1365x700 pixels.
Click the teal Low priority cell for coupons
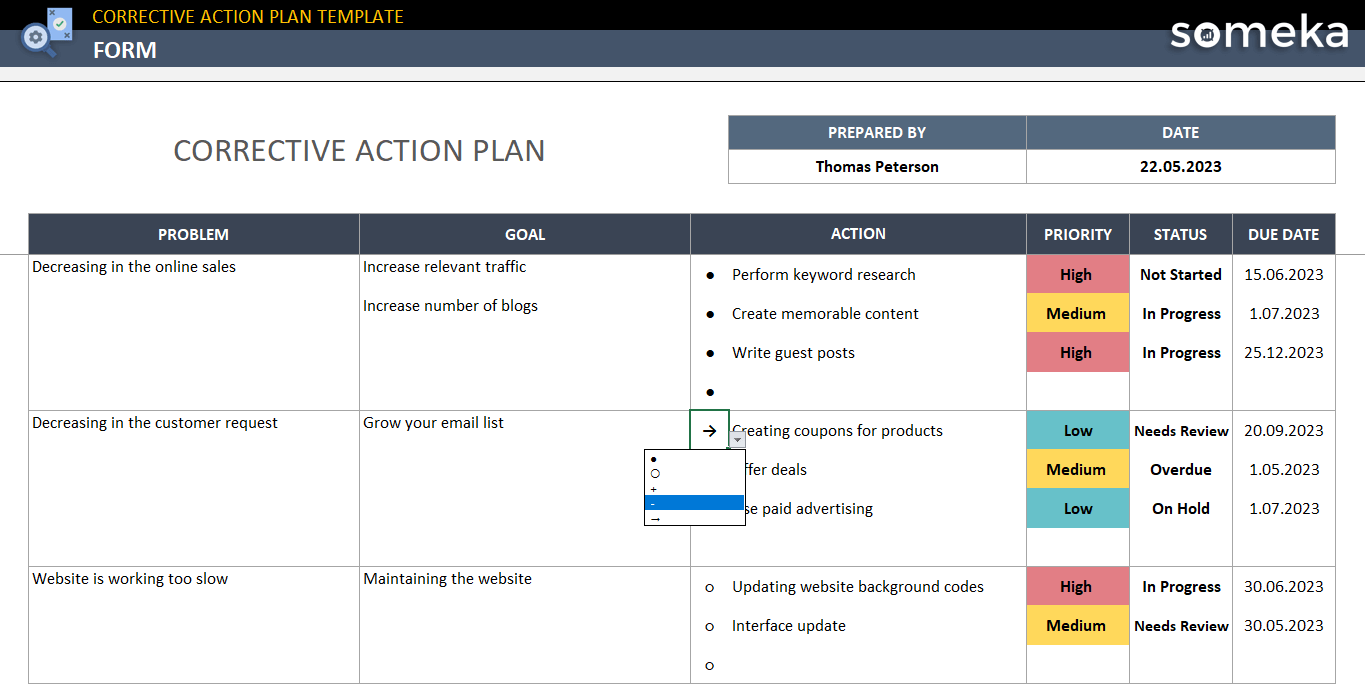click(1077, 431)
